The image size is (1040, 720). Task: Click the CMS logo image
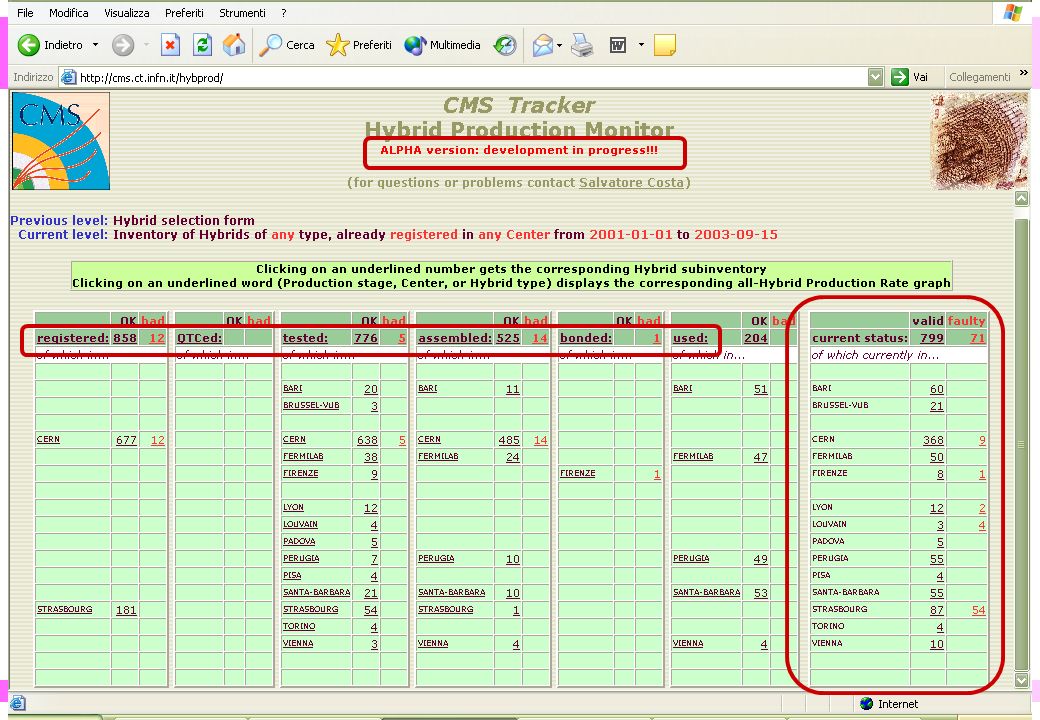61,141
